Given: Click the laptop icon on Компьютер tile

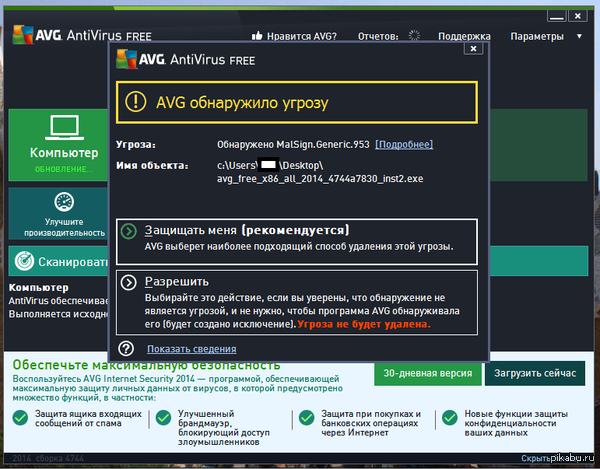Looking at the screenshot, I should 64,127.
